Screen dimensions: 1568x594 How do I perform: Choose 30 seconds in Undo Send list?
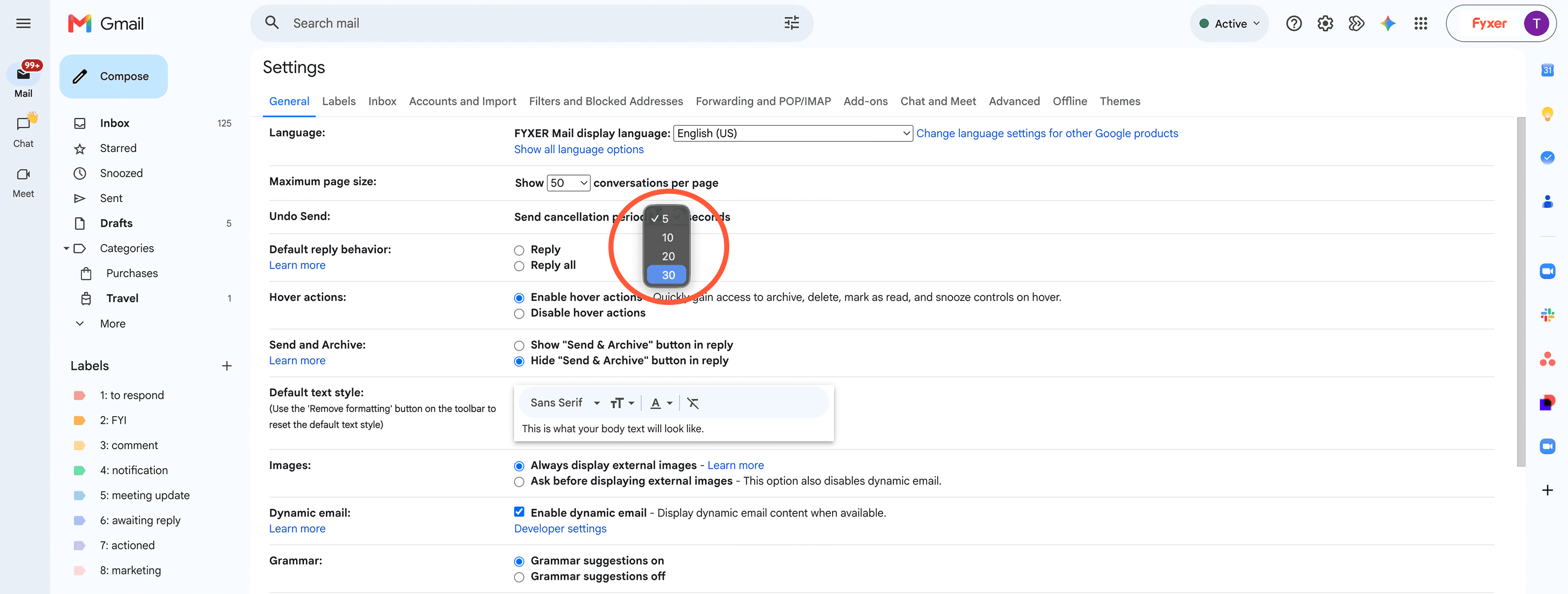[667, 275]
